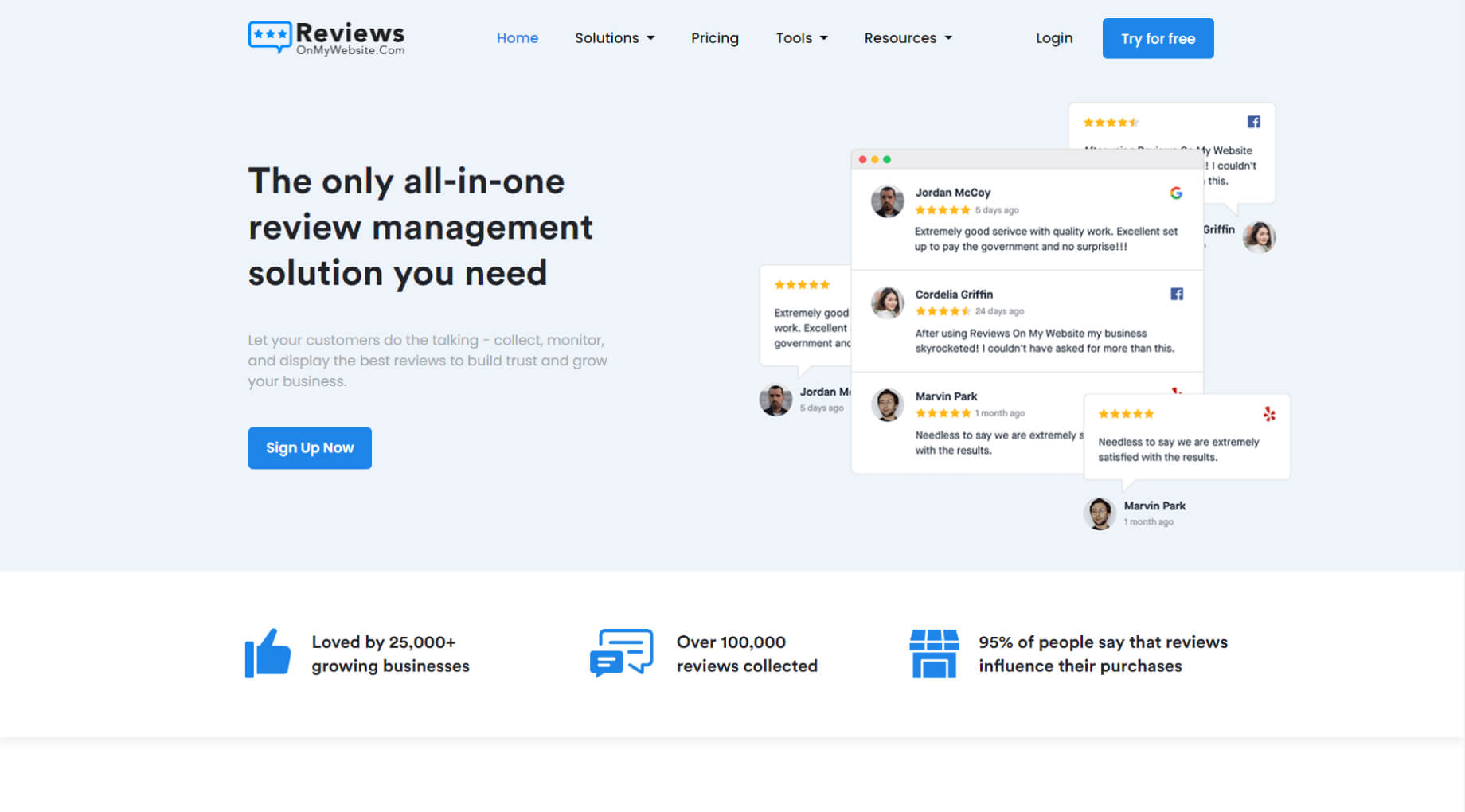
Task: Expand the Solutions dropdown menu
Action: [x=615, y=38]
